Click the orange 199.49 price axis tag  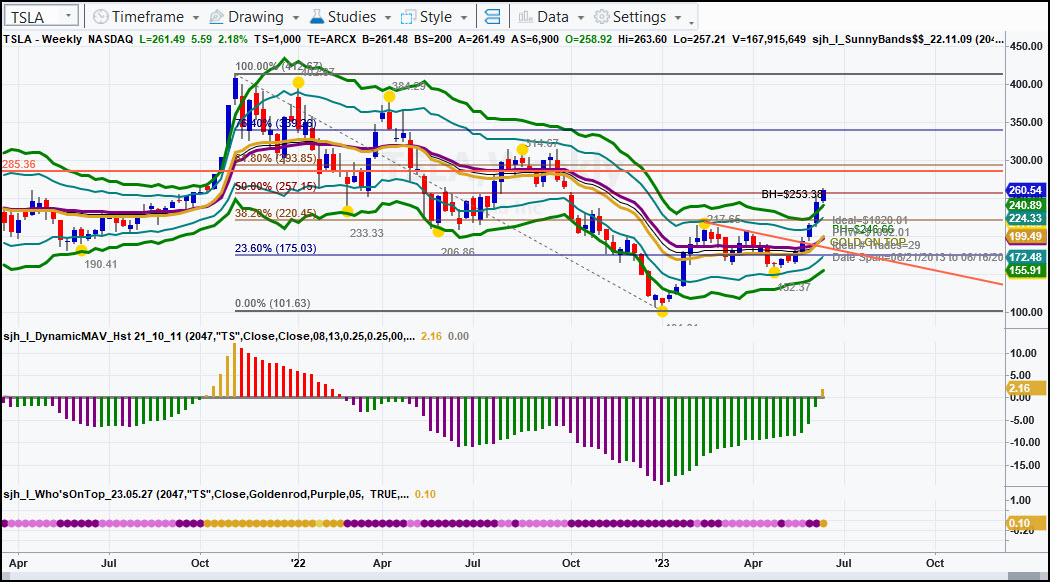point(1025,236)
